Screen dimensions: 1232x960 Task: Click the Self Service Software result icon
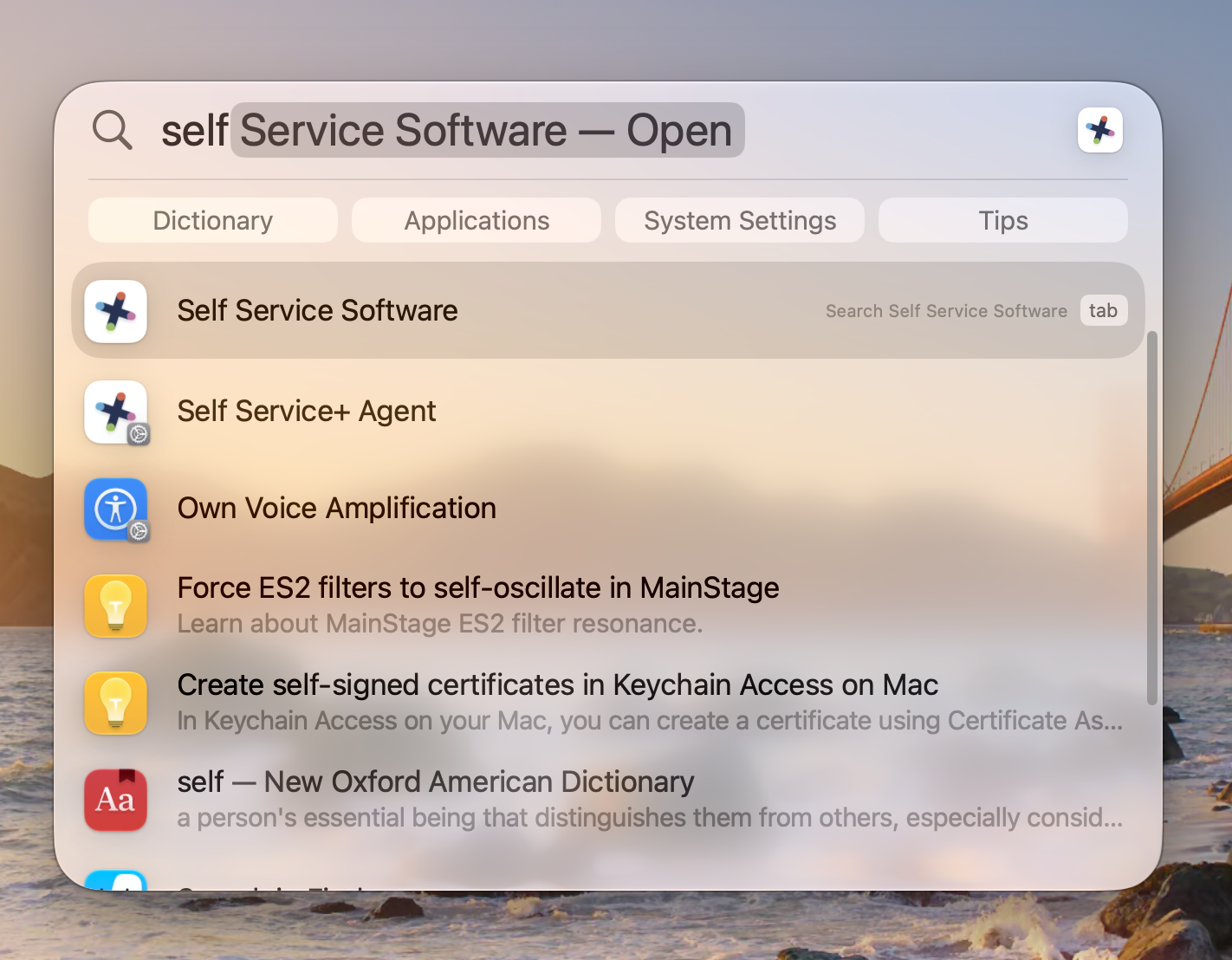(115, 311)
